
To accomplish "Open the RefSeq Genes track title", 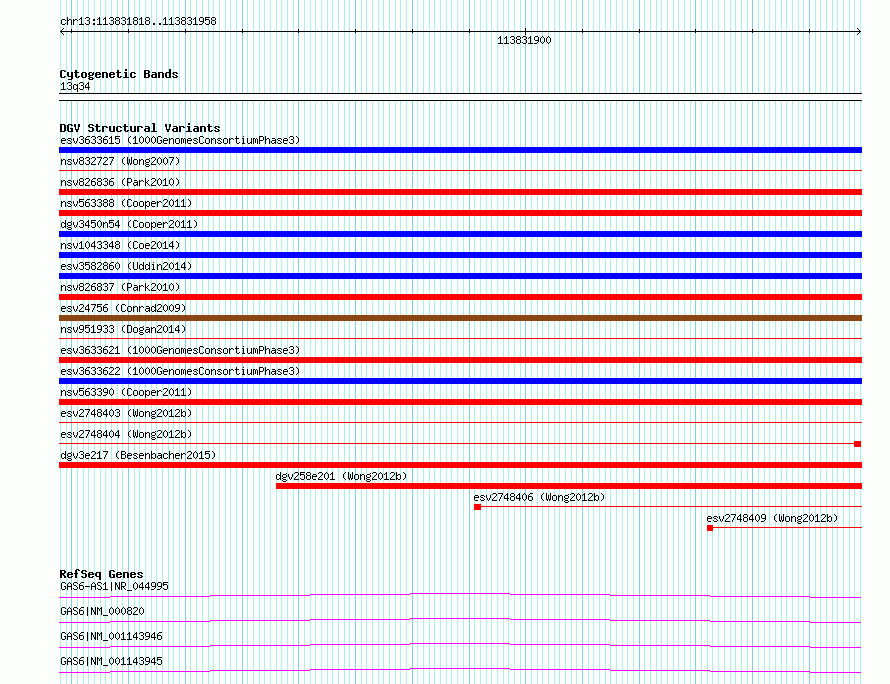I will 101,574.
